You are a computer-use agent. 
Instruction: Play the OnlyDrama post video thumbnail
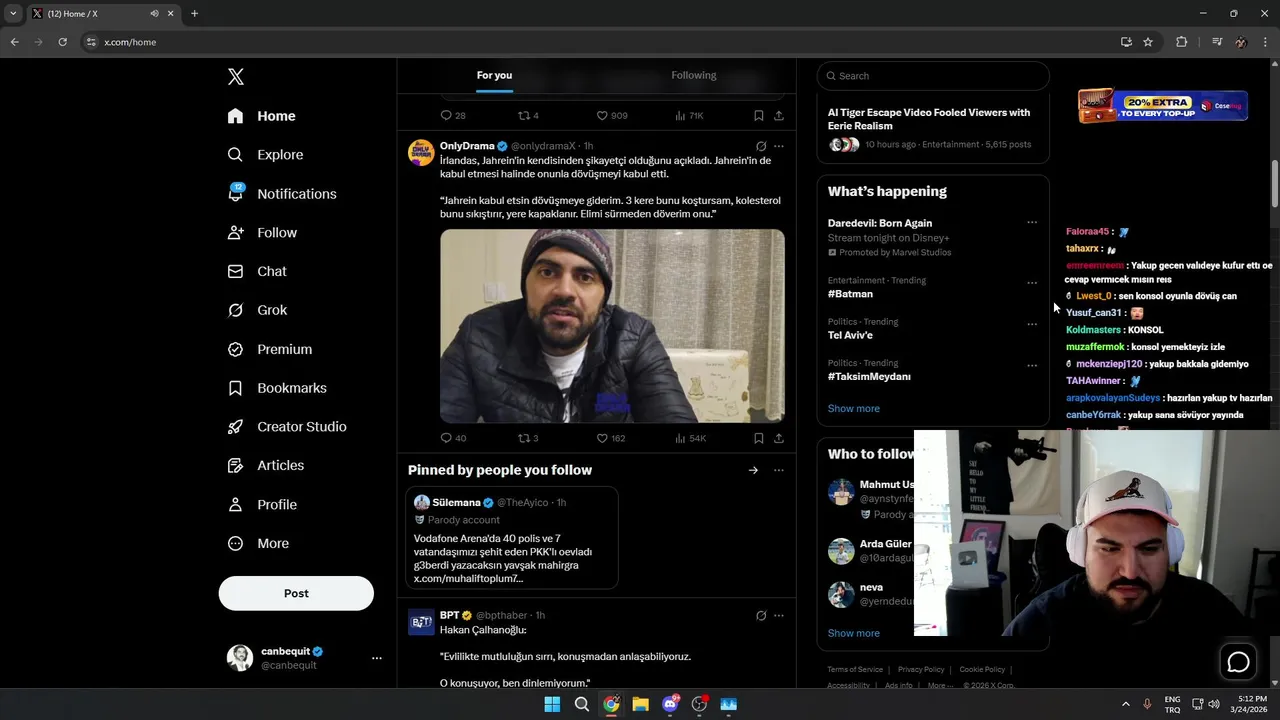pyautogui.click(x=612, y=326)
